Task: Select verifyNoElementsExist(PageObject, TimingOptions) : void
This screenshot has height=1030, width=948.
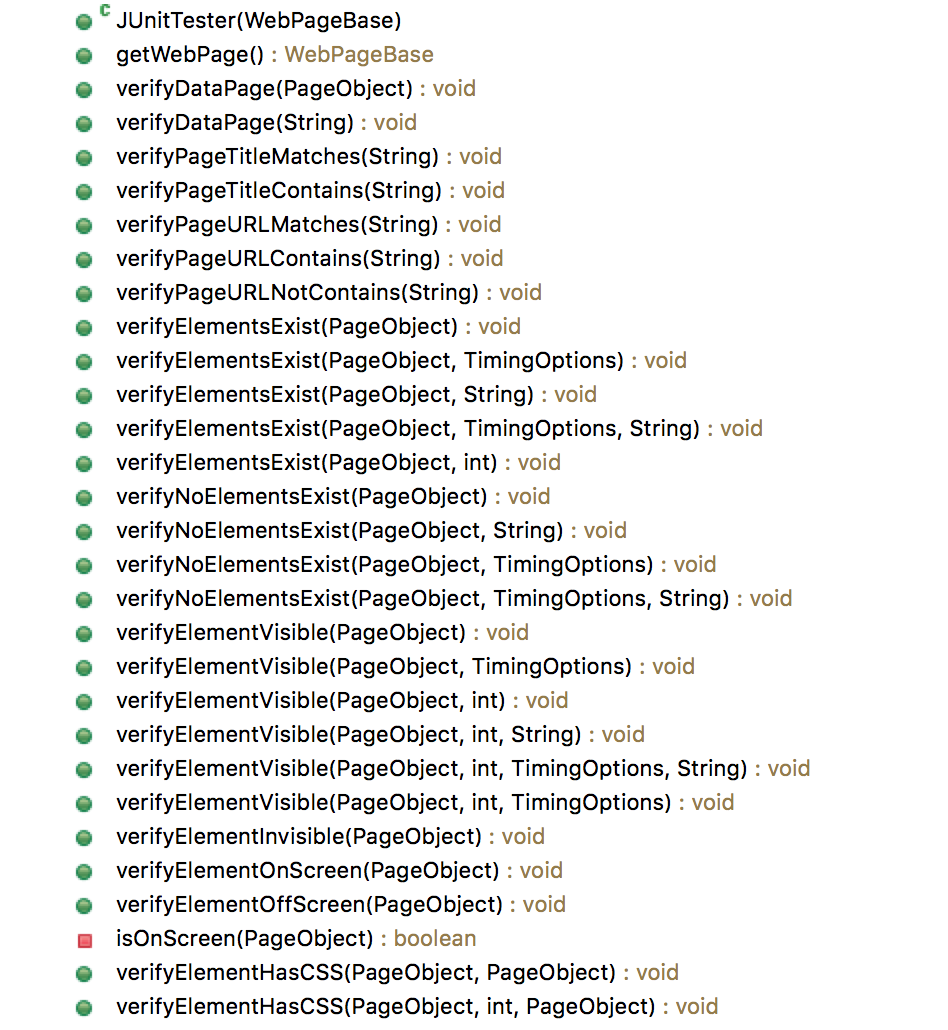Action: click(x=417, y=565)
